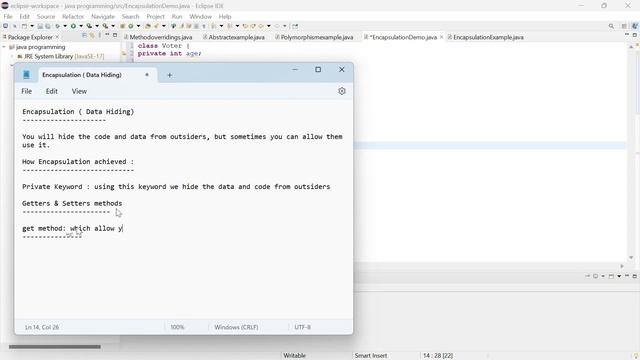Collapse the java programming project node
This screenshot has width=640, height=360.
pyautogui.click(x=4, y=47)
